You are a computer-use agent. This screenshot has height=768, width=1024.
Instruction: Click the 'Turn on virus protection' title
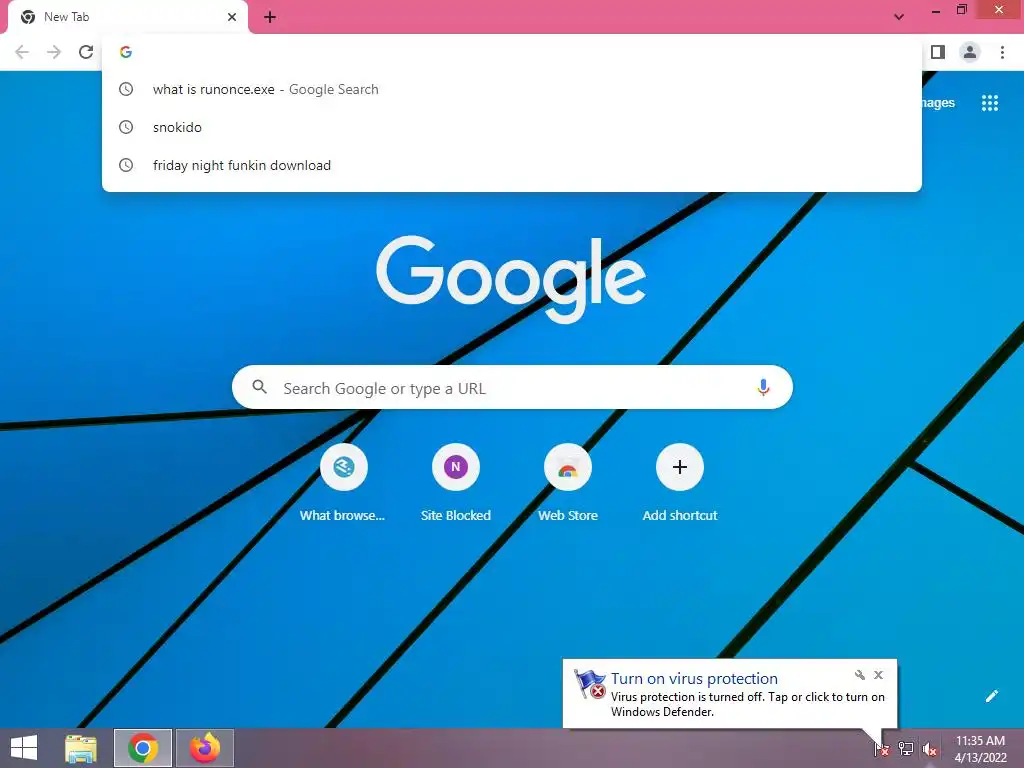tap(694, 679)
